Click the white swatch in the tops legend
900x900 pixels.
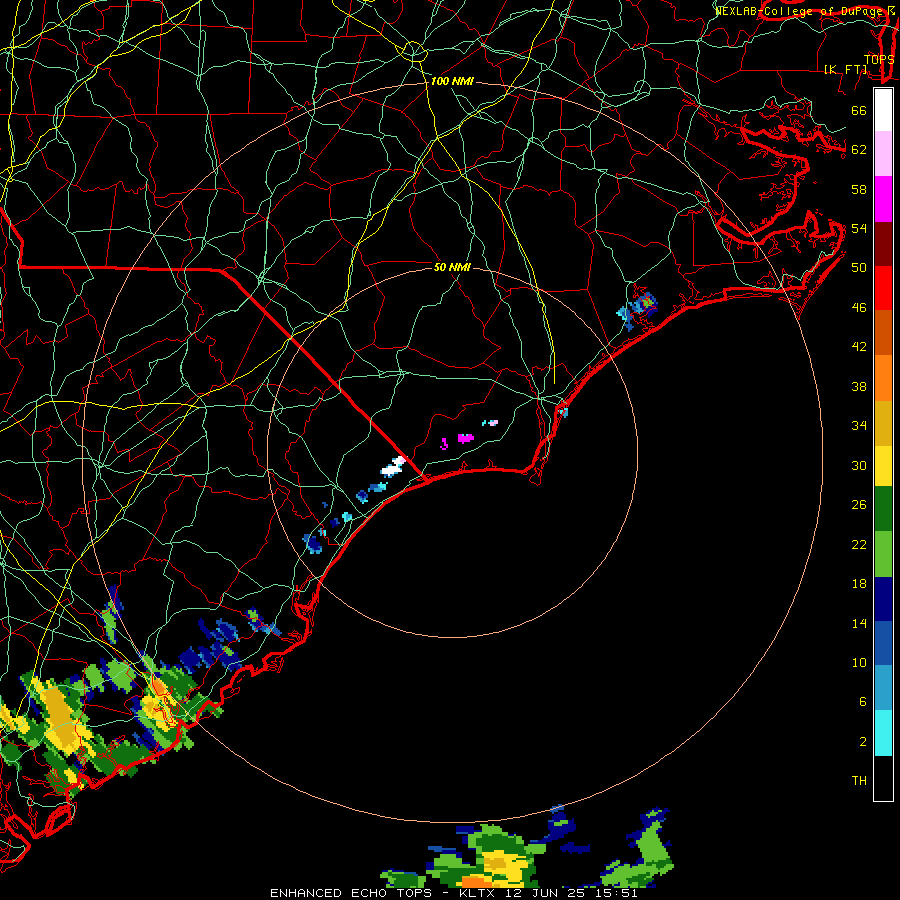tap(883, 110)
